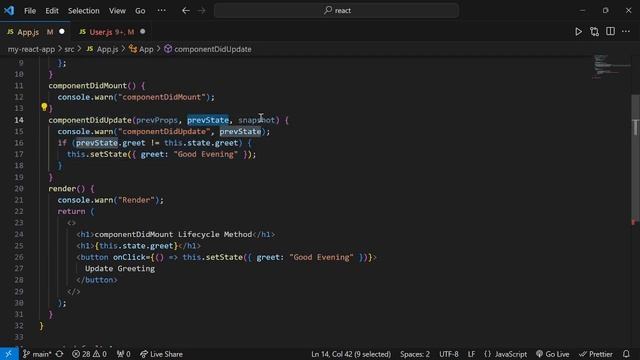
Task: Open the Go menu
Action: click(x=140, y=11)
